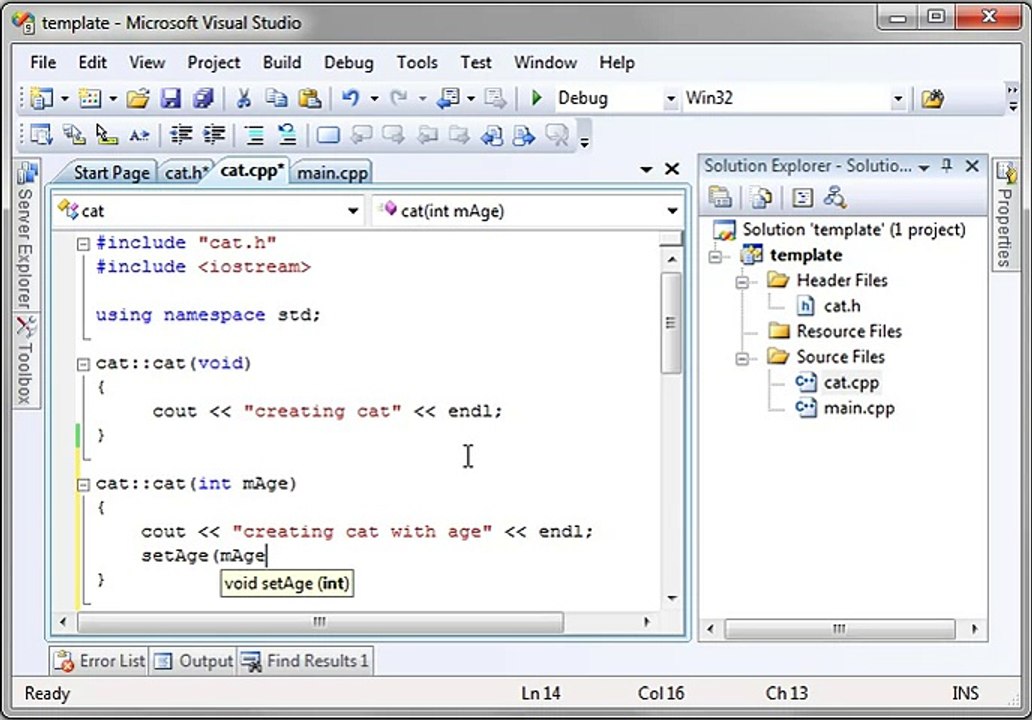Collapse the template project node
The image size is (1032, 720).
[x=715, y=256]
